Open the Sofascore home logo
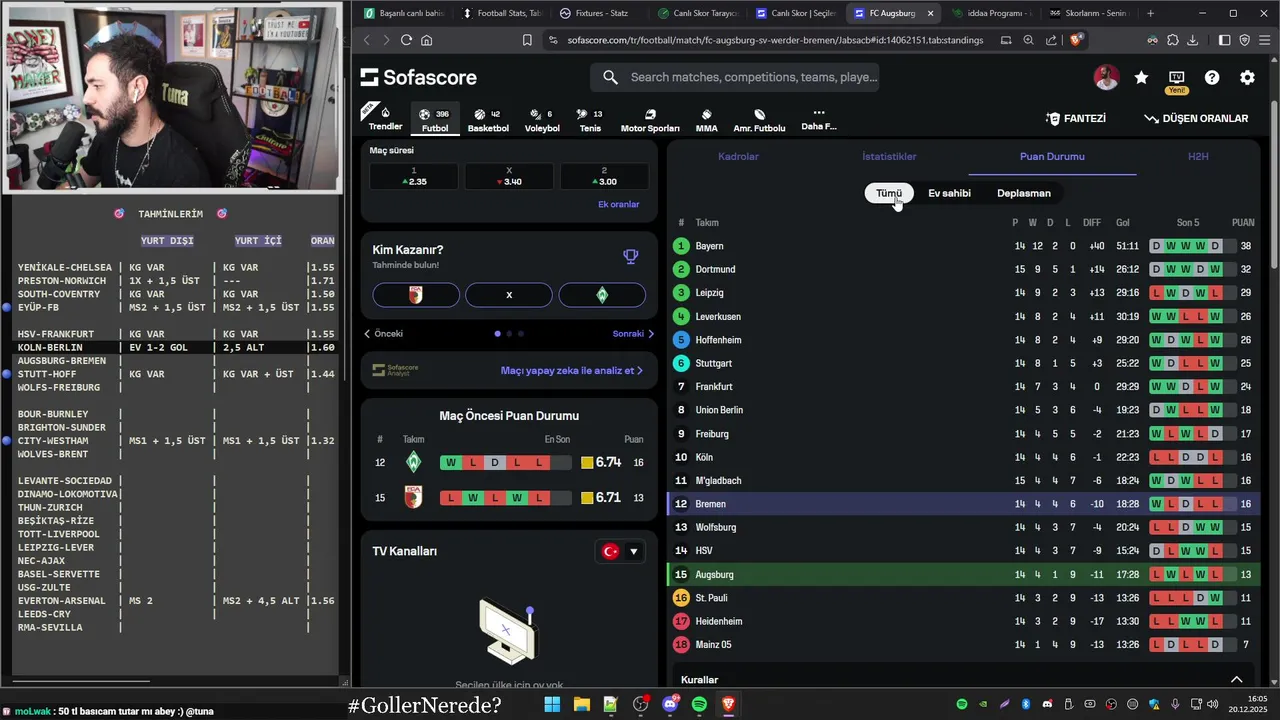The width and height of the screenshot is (1280, 720). (418, 77)
